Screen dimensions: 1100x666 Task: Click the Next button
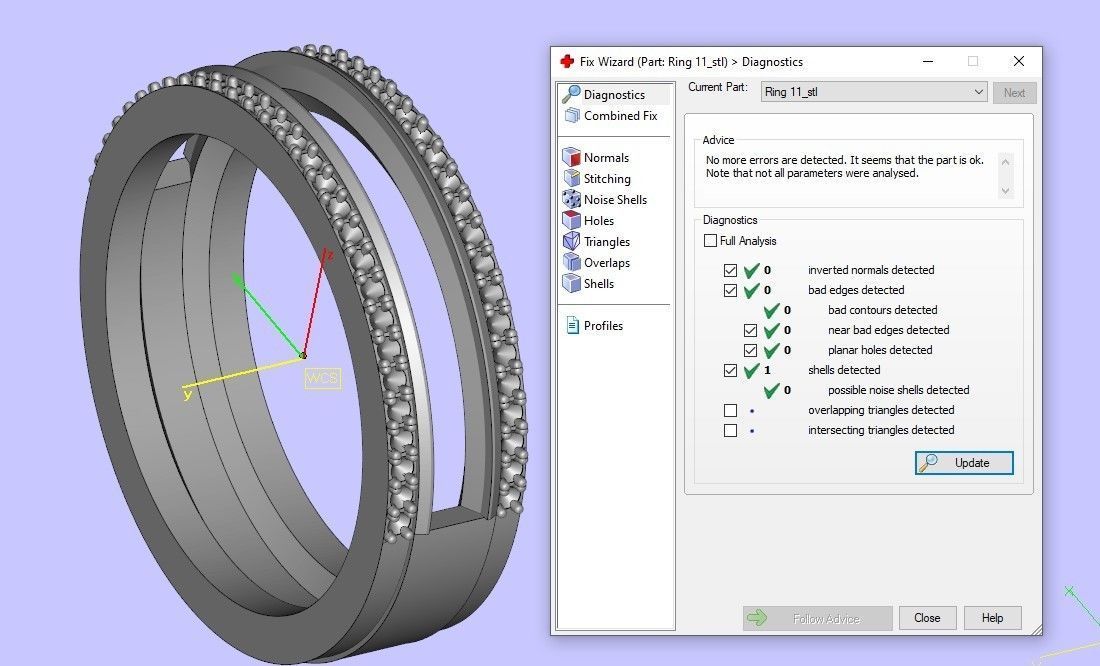pos(1014,93)
